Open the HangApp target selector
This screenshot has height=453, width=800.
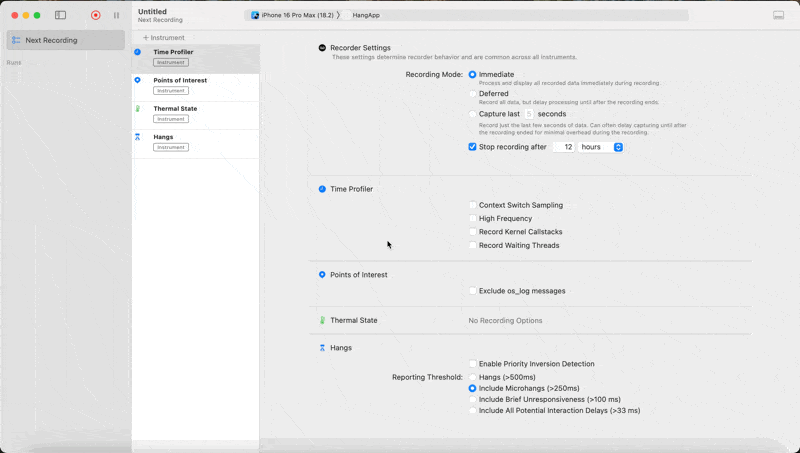pos(366,15)
